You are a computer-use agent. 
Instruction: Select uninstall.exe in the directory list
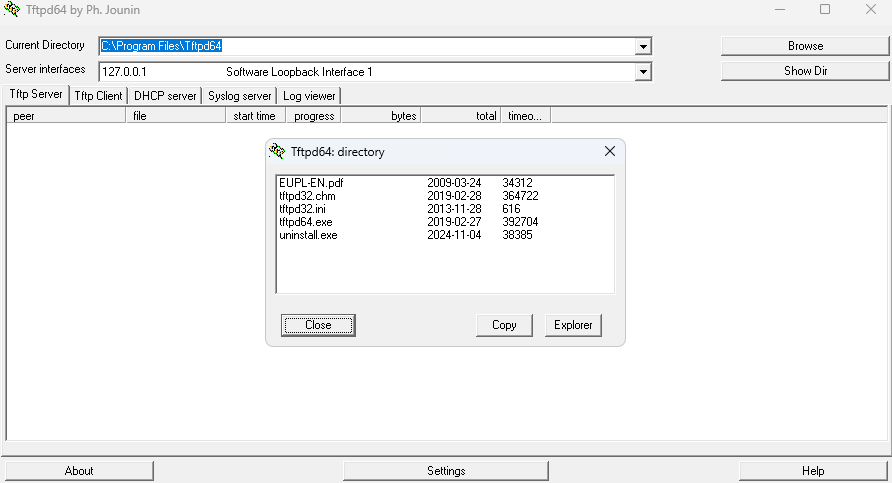coord(308,235)
